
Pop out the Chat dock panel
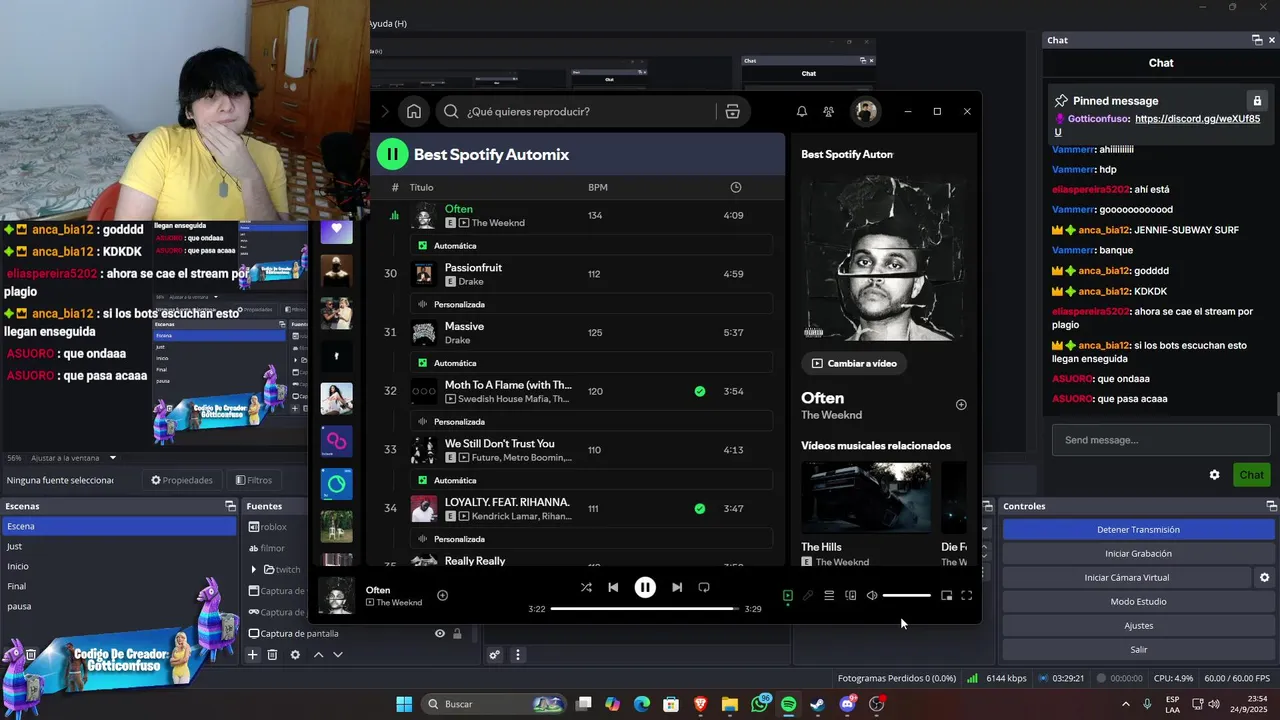point(1257,40)
